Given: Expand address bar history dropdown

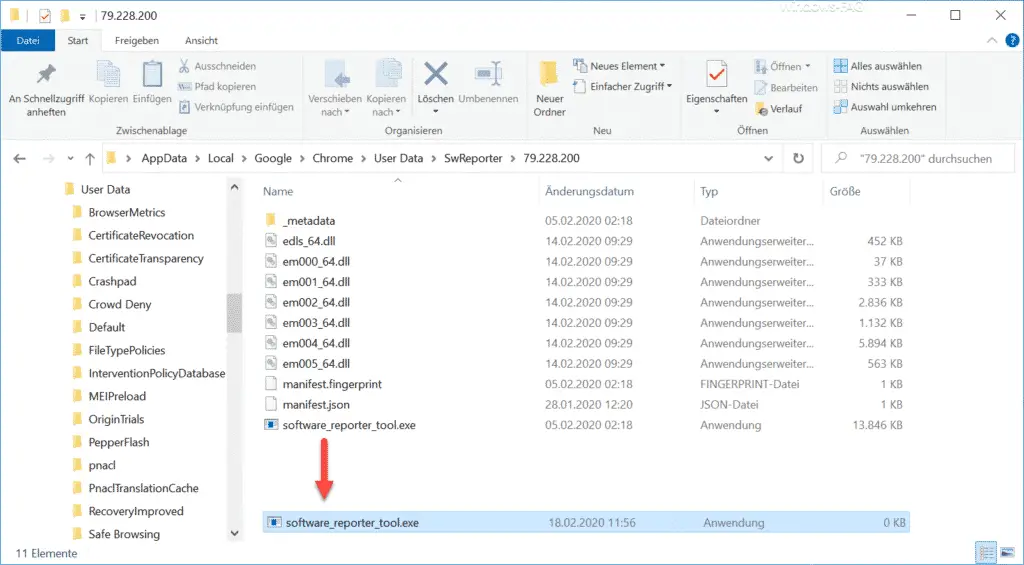Looking at the screenshot, I should click(x=769, y=158).
